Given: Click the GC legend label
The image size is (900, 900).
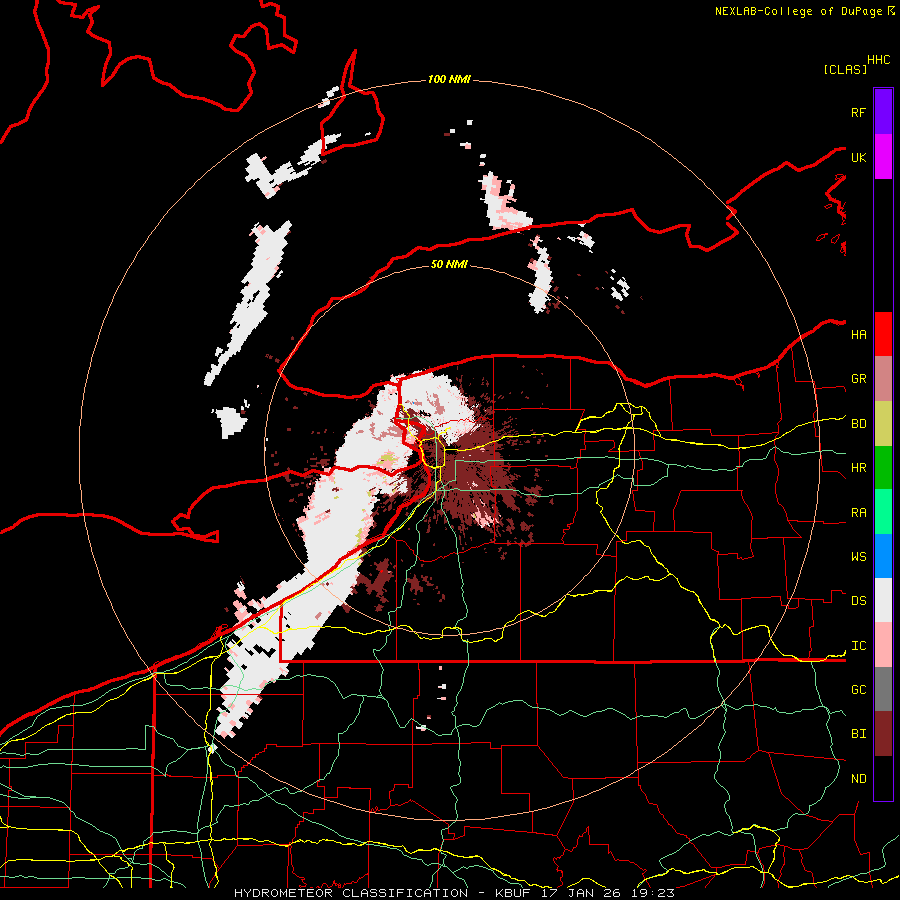Looking at the screenshot, I should 858,690.
